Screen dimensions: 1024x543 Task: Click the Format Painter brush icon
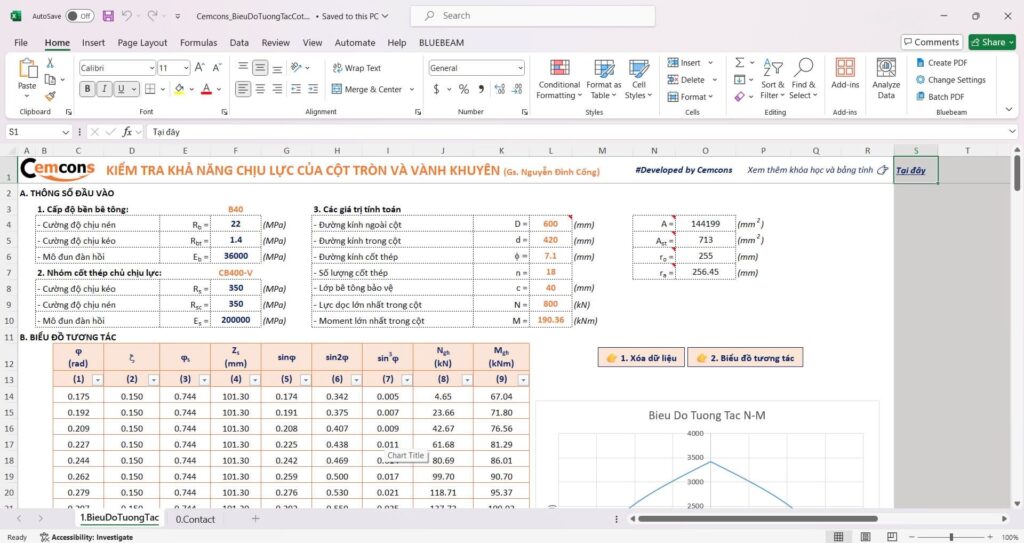50,96
